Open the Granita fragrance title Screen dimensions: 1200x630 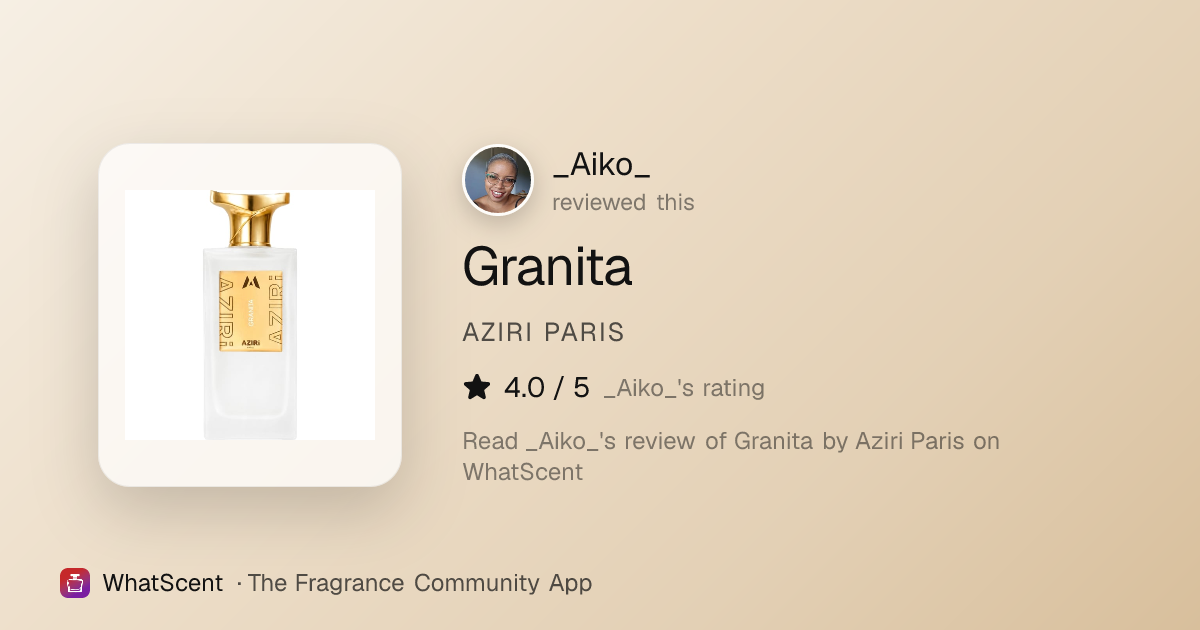[x=547, y=266]
